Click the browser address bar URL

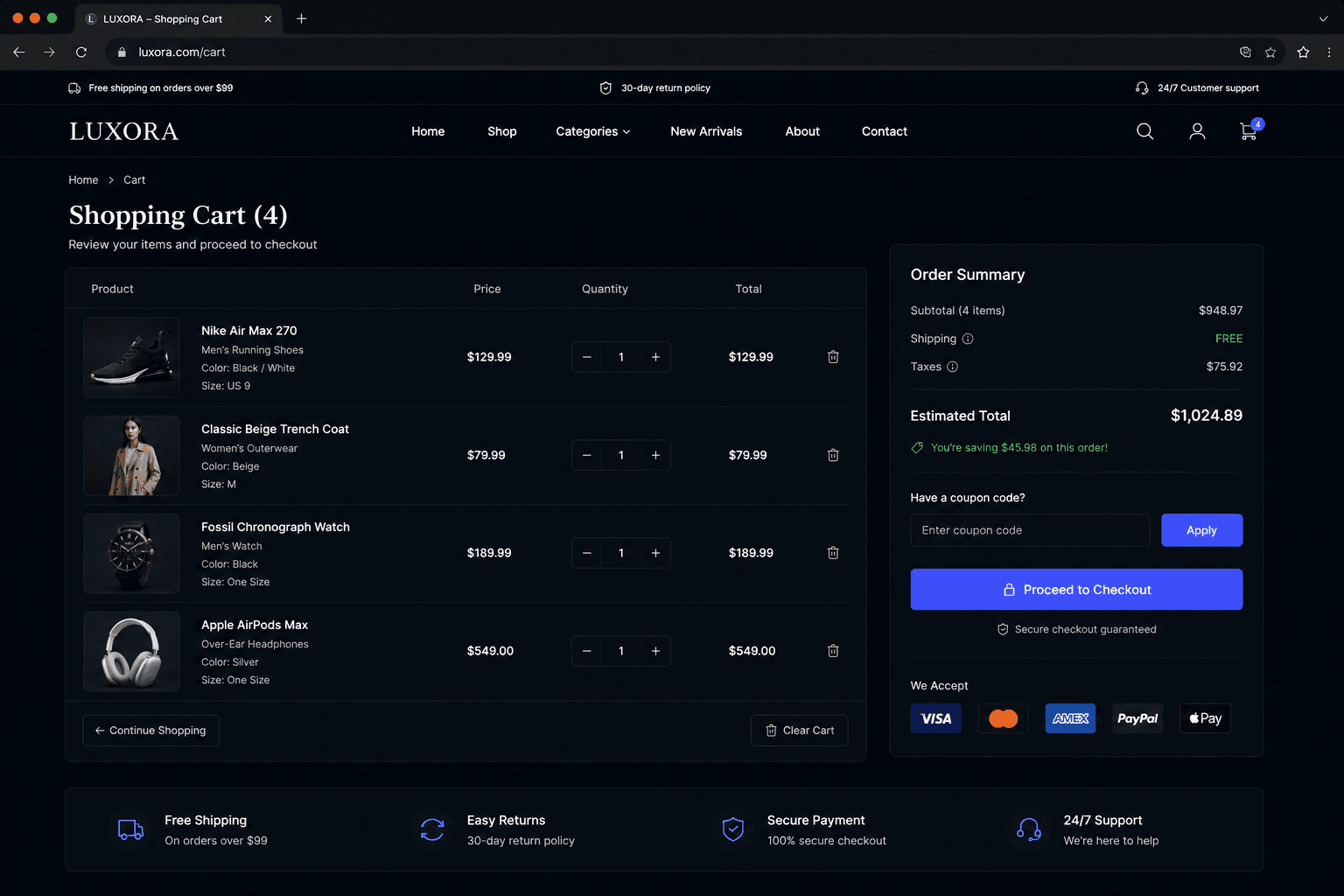click(x=182, y=52)
